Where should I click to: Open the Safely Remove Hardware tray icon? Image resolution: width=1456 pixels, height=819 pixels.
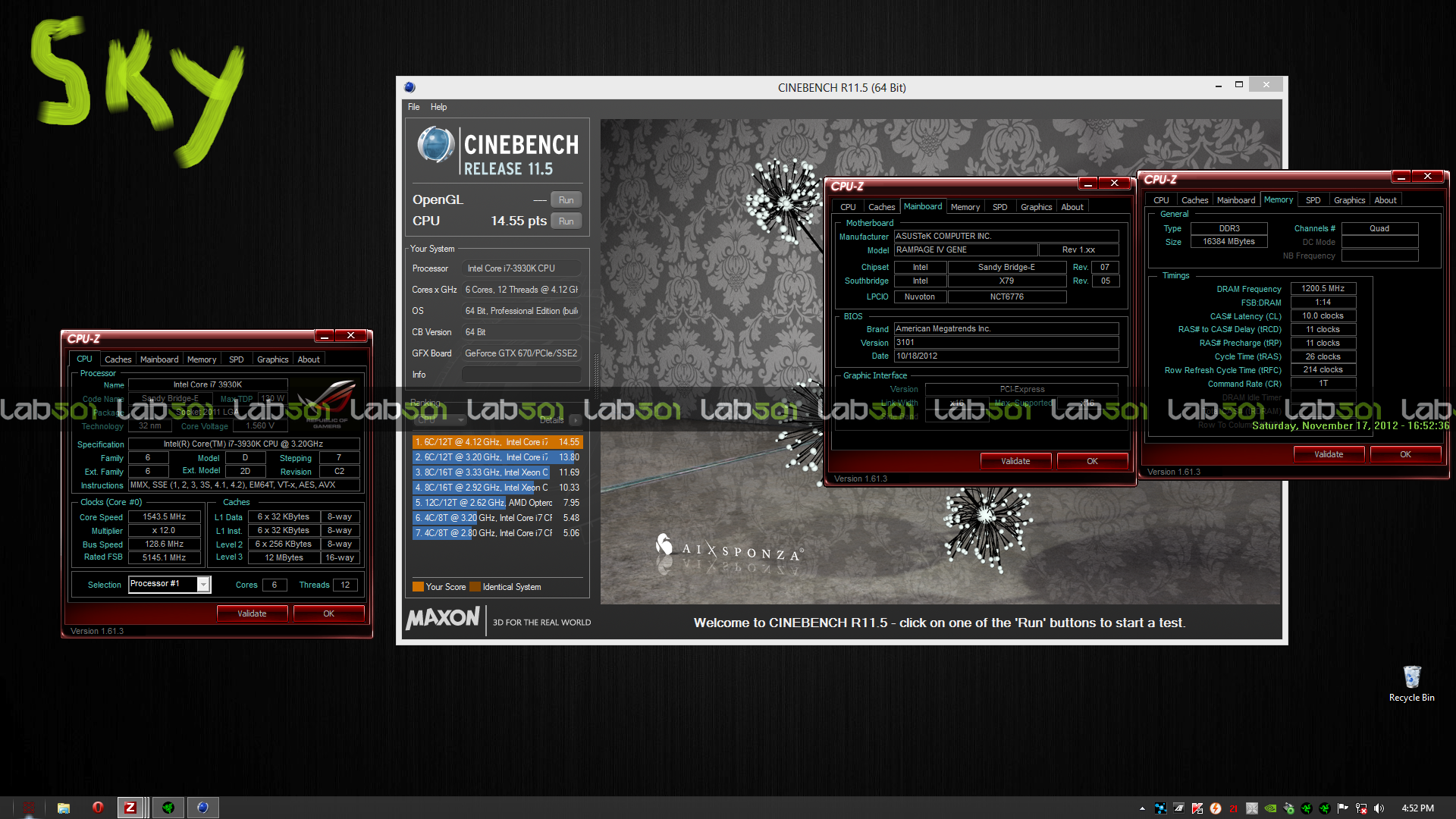point(1288,808)
